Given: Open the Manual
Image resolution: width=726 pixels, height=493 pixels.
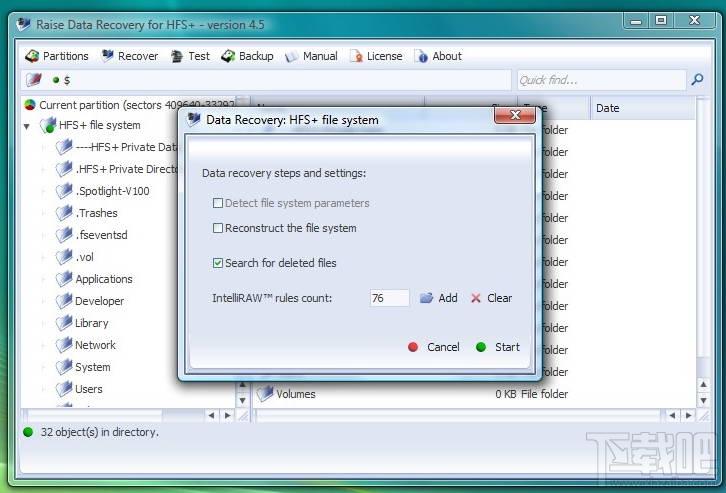Looking at the screenshot, I should point(311,56).
